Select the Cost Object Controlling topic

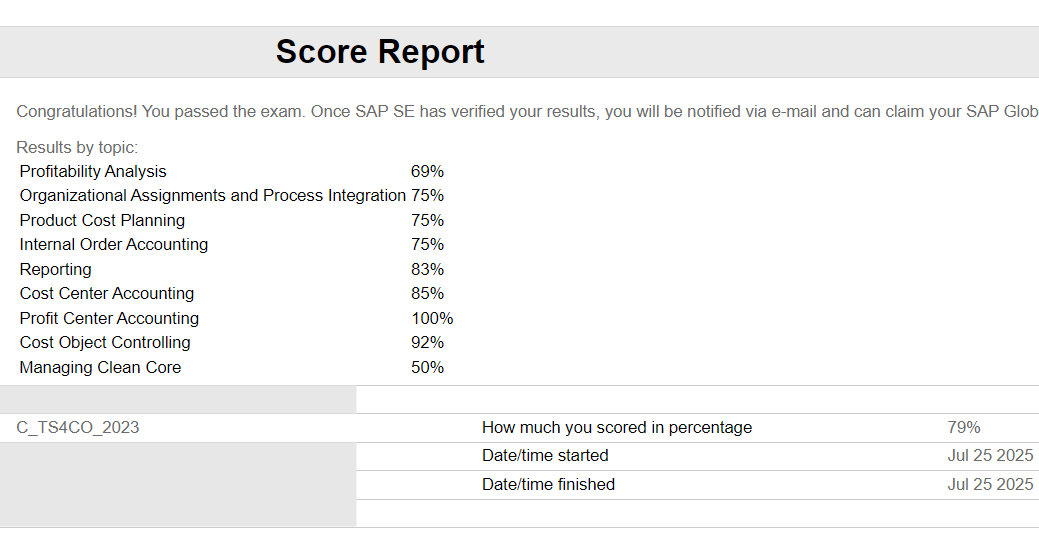[x=105, y=342]
